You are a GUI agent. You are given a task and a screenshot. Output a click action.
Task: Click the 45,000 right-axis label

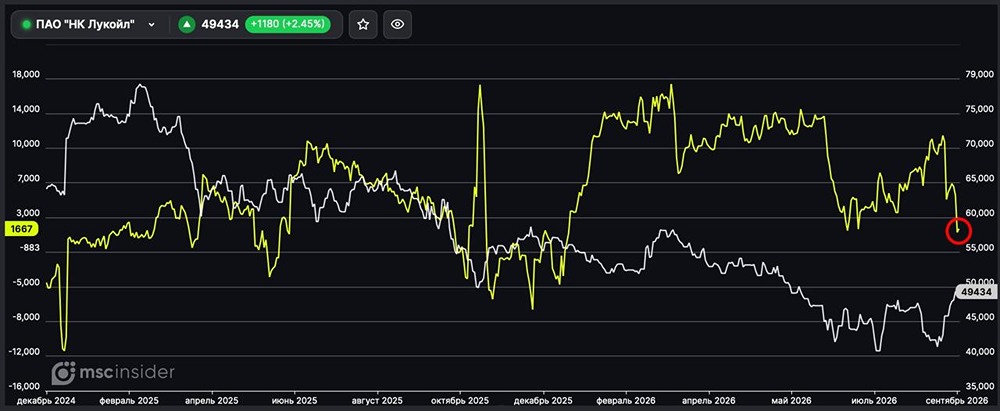980,317
